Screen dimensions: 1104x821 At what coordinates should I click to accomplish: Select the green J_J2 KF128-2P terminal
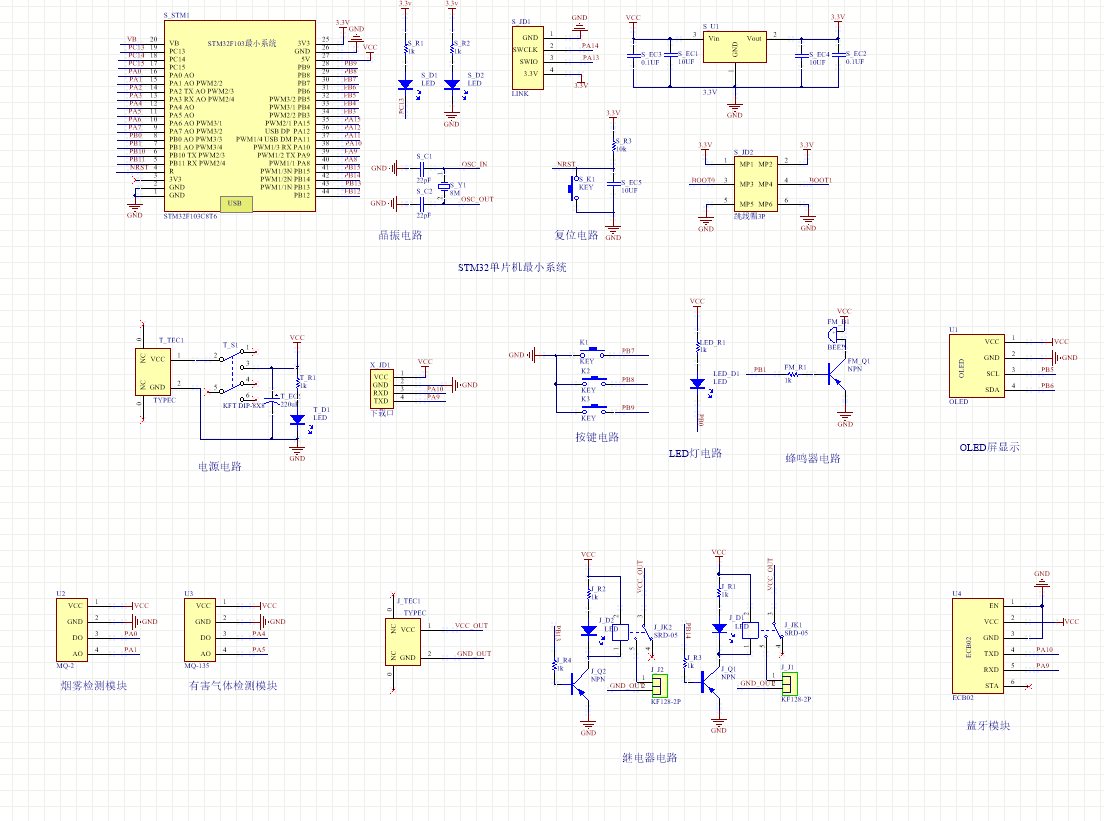[x=660, y=686]
